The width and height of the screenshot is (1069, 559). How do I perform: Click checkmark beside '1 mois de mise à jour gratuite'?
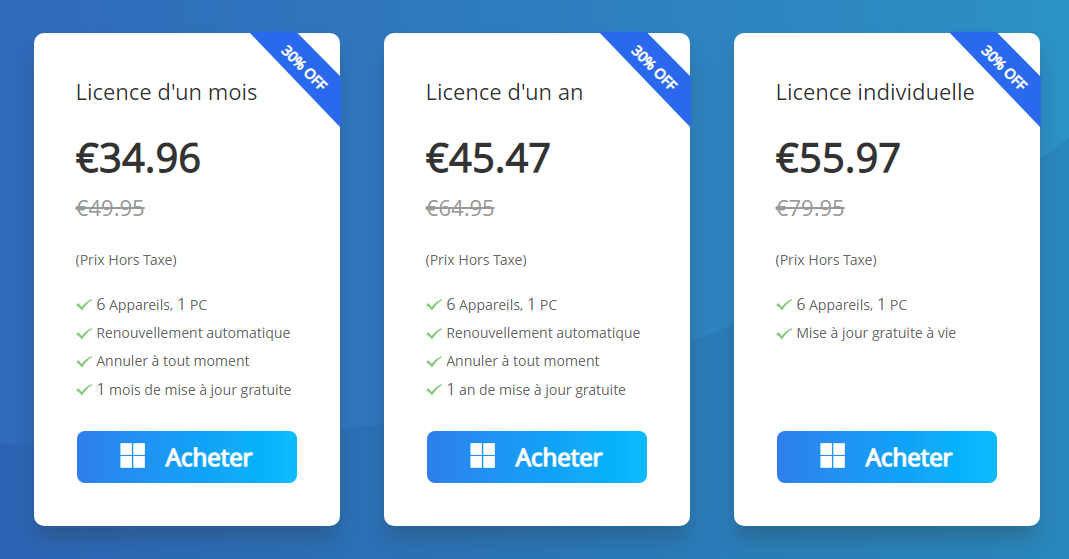click(84, 390)
